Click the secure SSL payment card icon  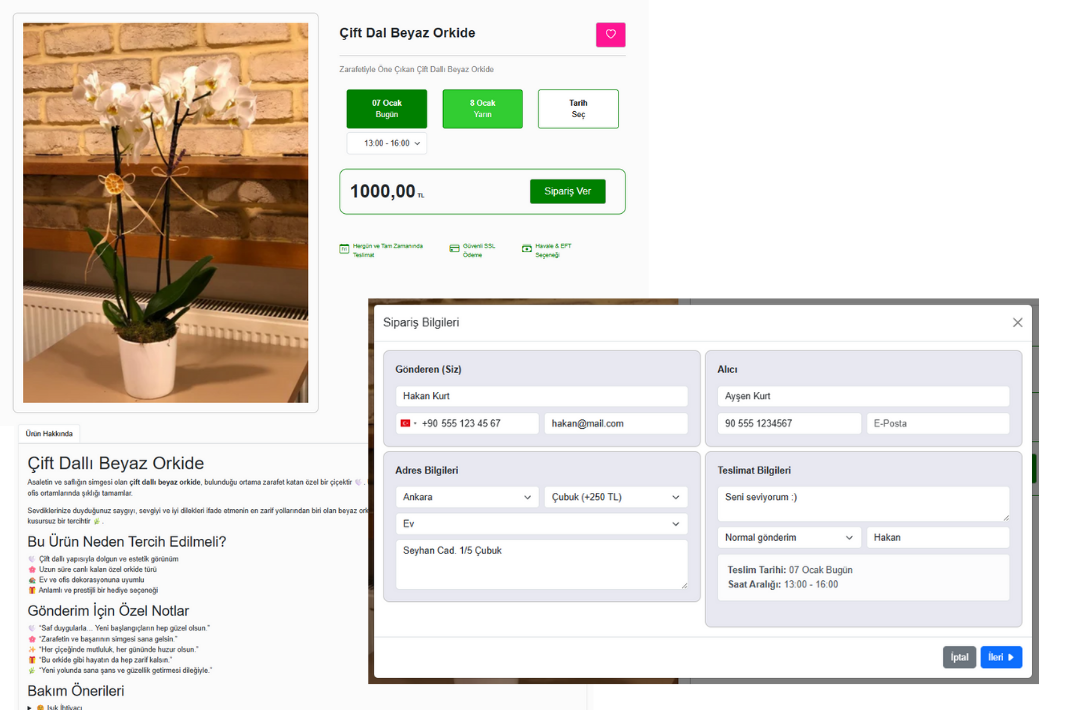tap(454, 249)
